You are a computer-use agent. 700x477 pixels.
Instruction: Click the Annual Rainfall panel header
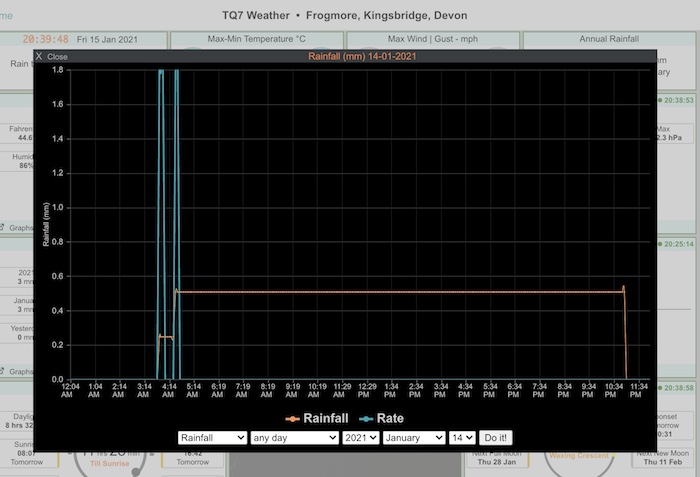tap(609, 39)
